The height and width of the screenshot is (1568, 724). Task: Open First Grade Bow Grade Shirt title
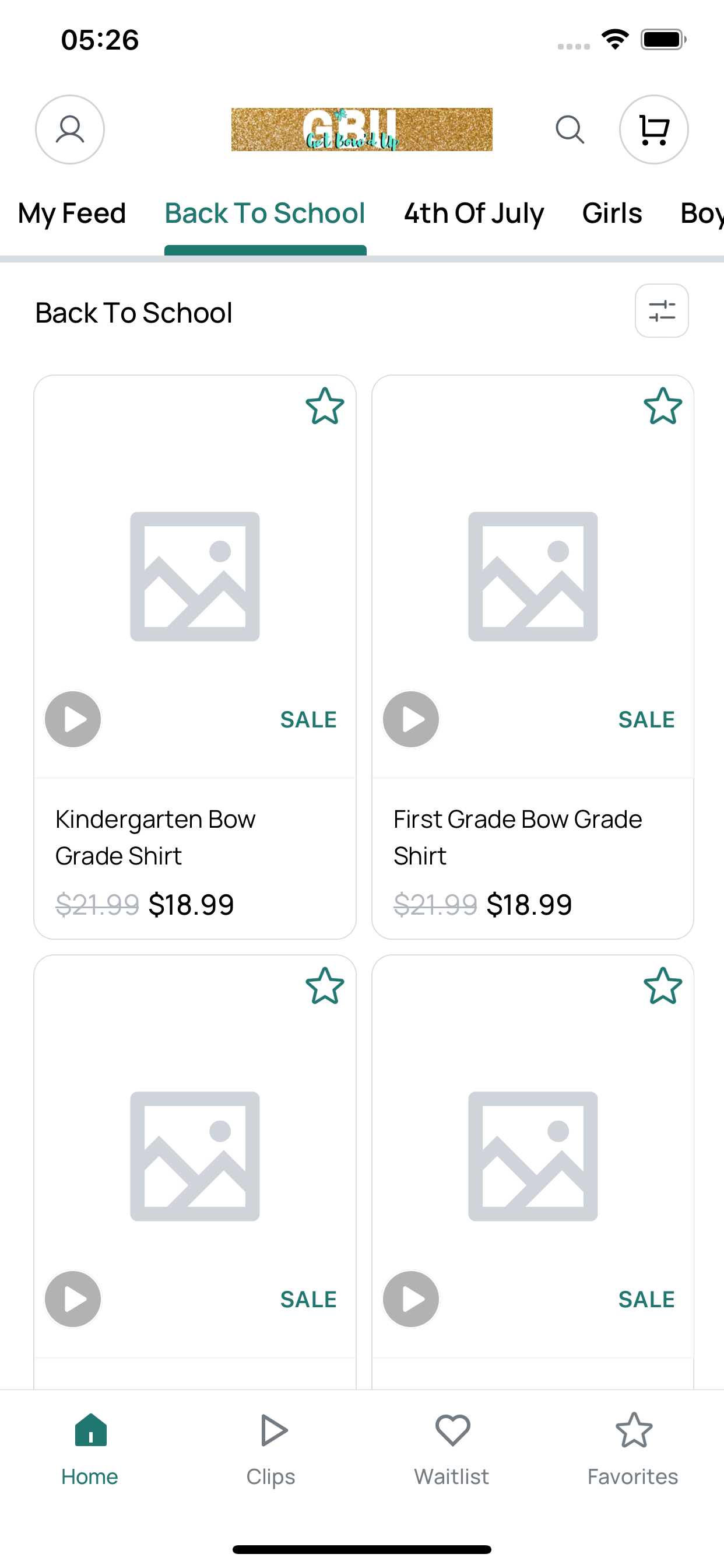518,838
